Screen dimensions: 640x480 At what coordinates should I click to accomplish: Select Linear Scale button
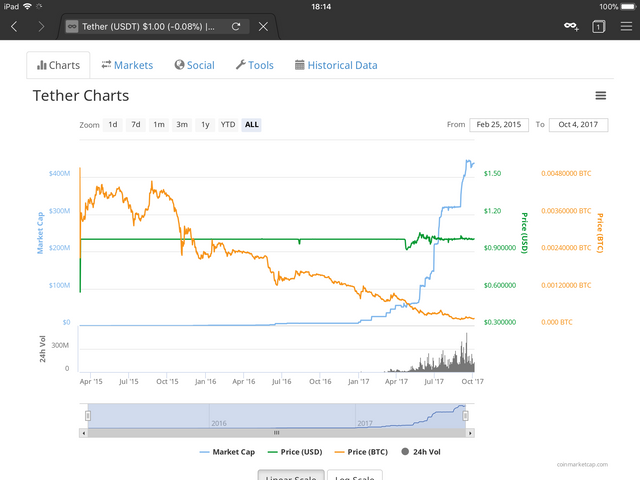coord(291,476)
